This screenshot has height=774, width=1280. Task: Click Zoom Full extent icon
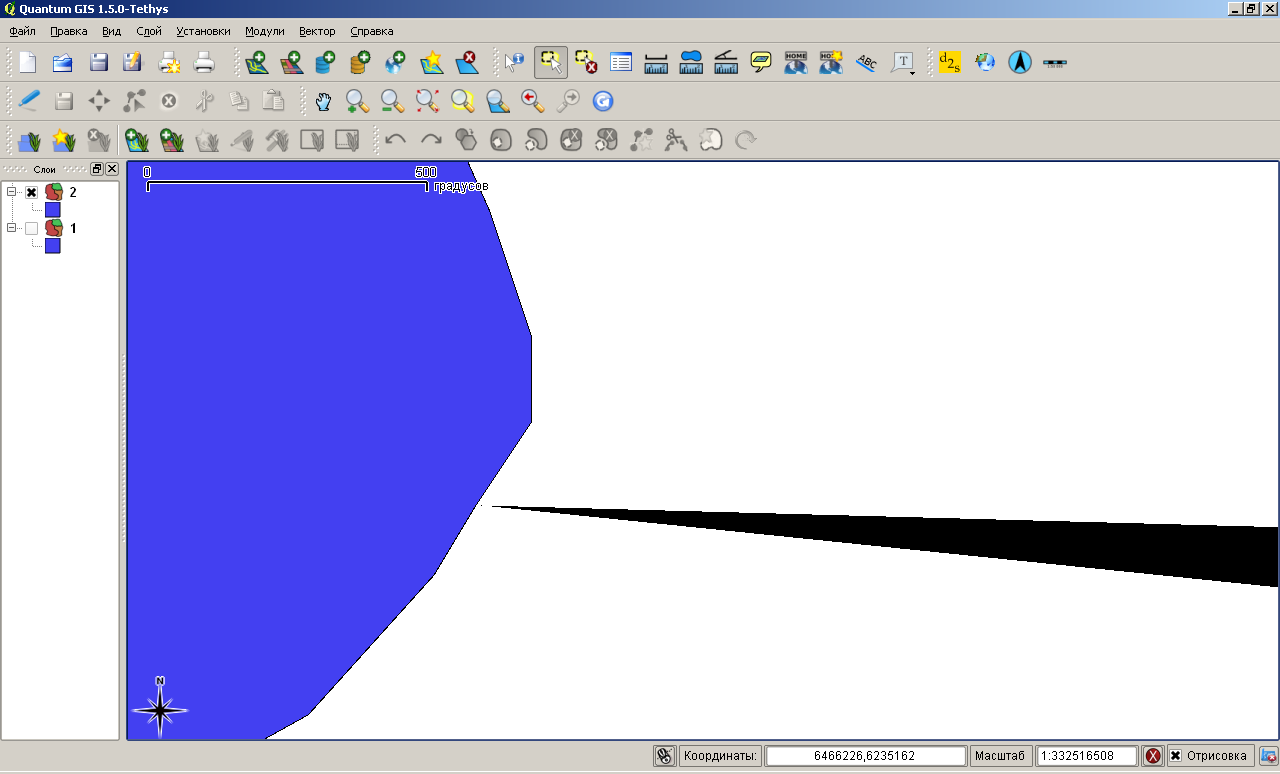click(x=427, y=101)
